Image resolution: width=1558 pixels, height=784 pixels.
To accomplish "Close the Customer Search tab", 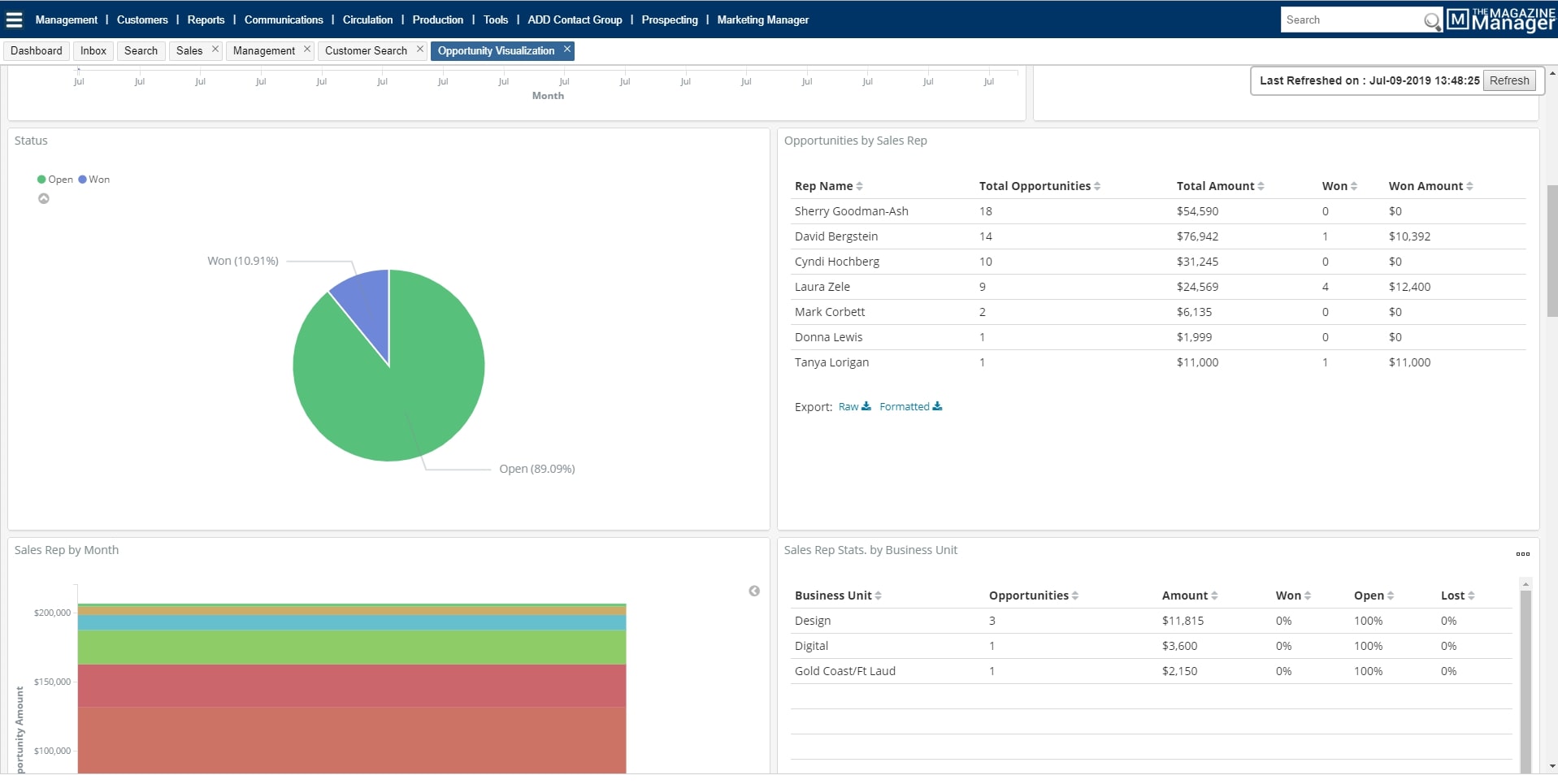I will pyautogui.click(x=419, y=49).
